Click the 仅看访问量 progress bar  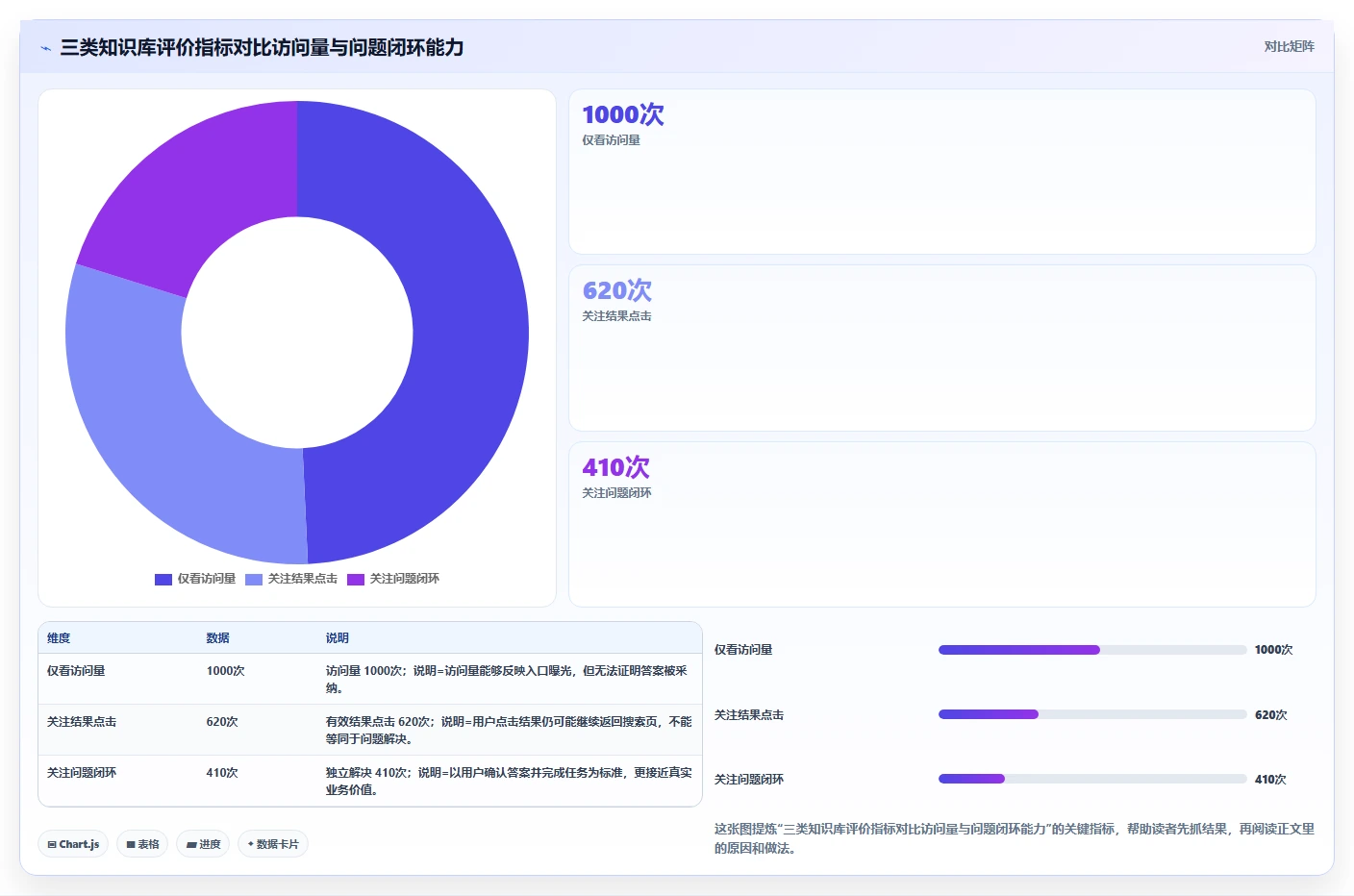pyautogui.click(x=1092, y=650)
